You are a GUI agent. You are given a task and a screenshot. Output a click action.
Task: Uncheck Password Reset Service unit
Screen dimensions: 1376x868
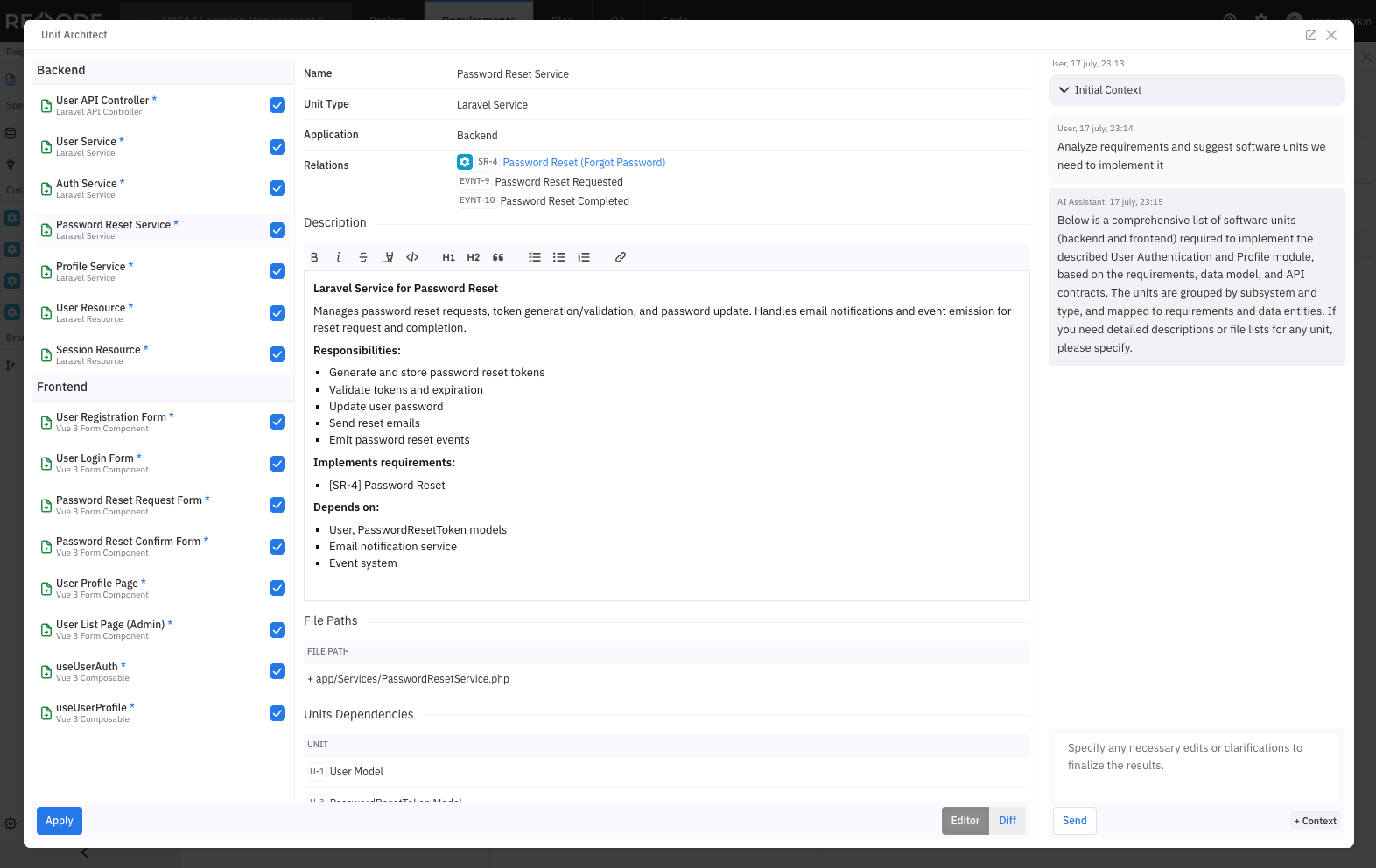pos(277,230)
